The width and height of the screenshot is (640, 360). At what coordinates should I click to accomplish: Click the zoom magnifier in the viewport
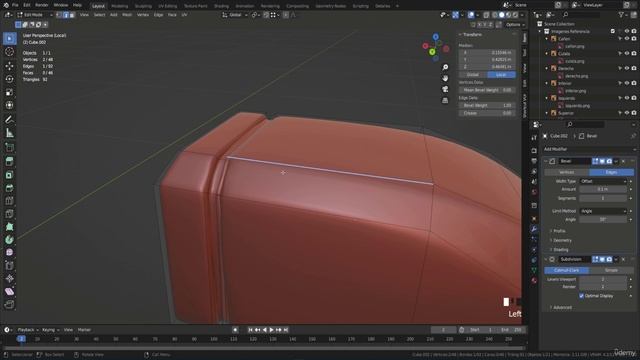tap(445, 67)
